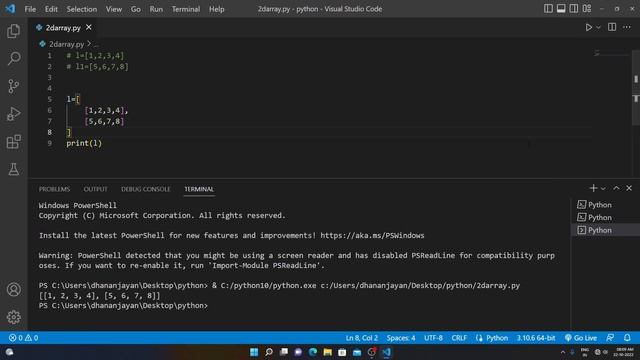Open the launch profile dropdown beside plus
This screenshot has height=360, width=640.
(x=603, y=189)
